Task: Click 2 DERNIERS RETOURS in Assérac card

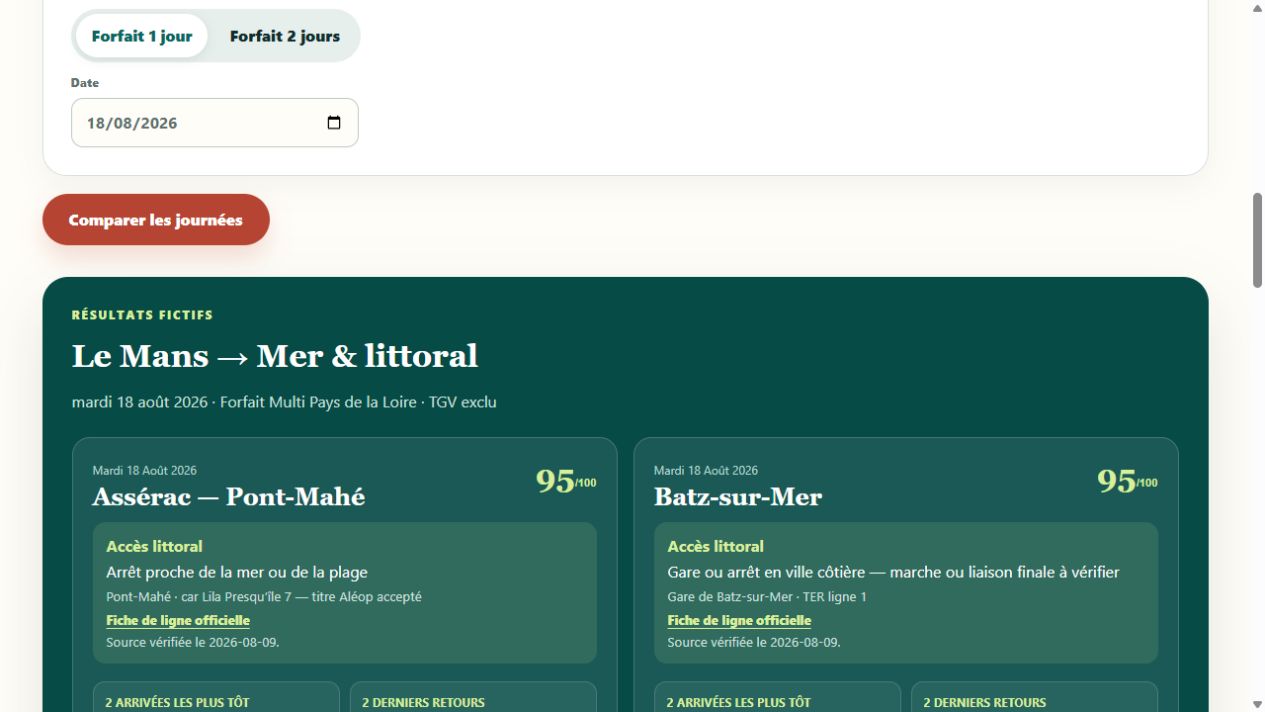Action: pos(423,703)
